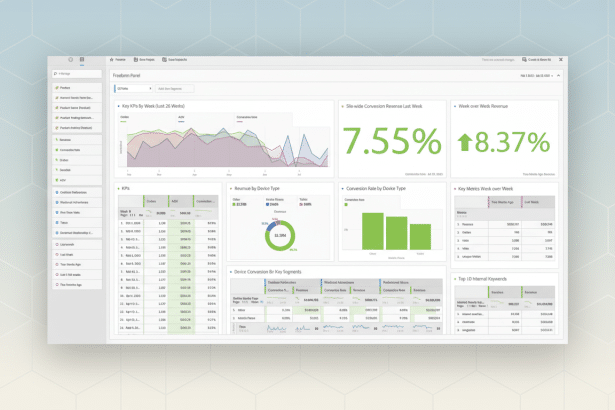The width and height of the screenshot is (615, 410).
Task: Click the Orders column header in KPIs table
Action: tap(156, 201)
